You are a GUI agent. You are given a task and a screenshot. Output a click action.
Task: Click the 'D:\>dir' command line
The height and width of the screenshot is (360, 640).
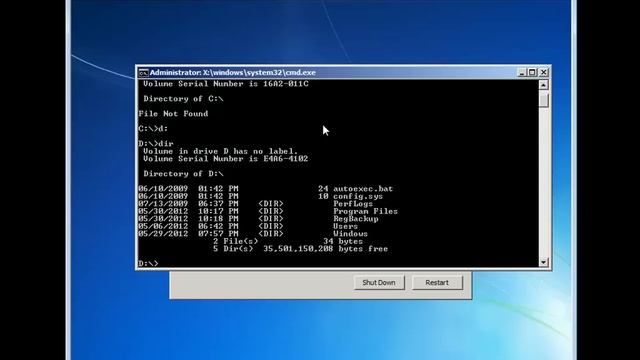tap(156, 144)
